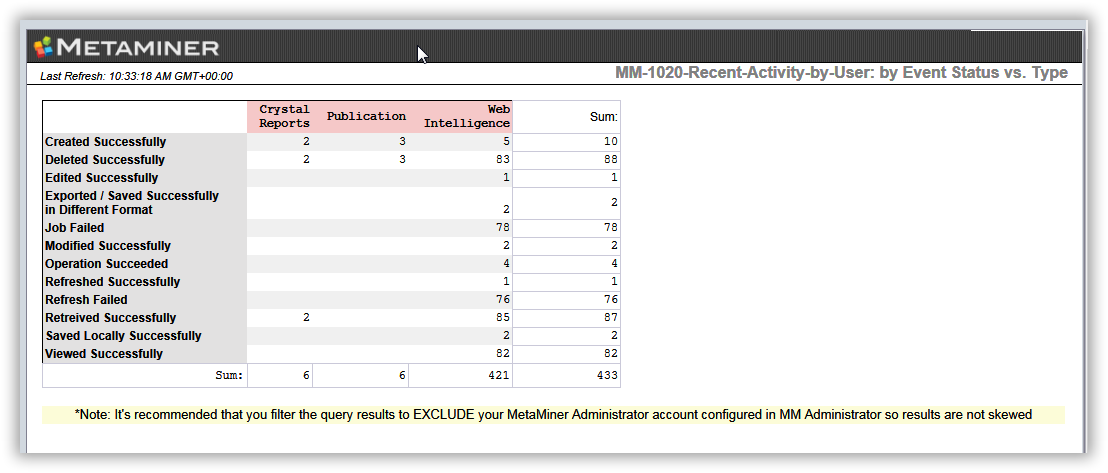Click the yellow note about excluding Administrator account
Screen dimensions: 1108x473
click(553, 415)
